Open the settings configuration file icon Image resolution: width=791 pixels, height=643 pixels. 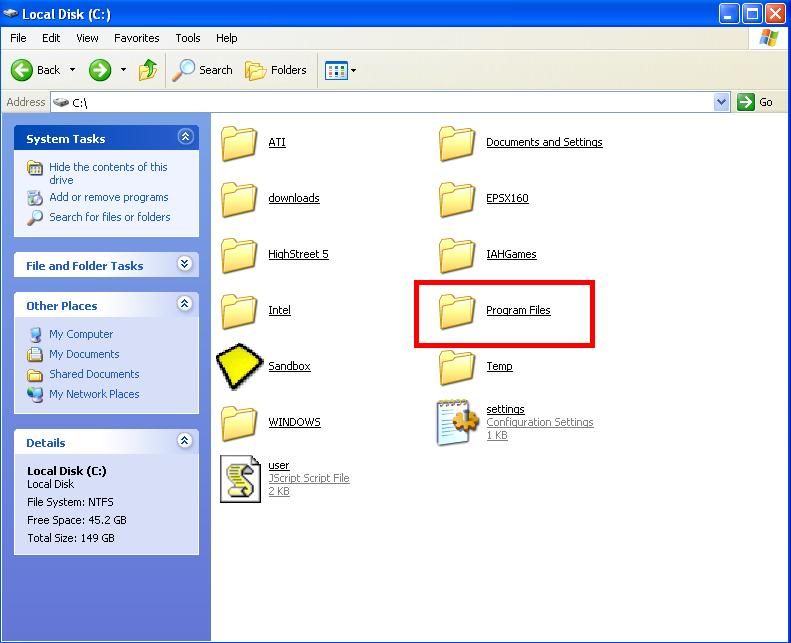[x=457, y=422]
